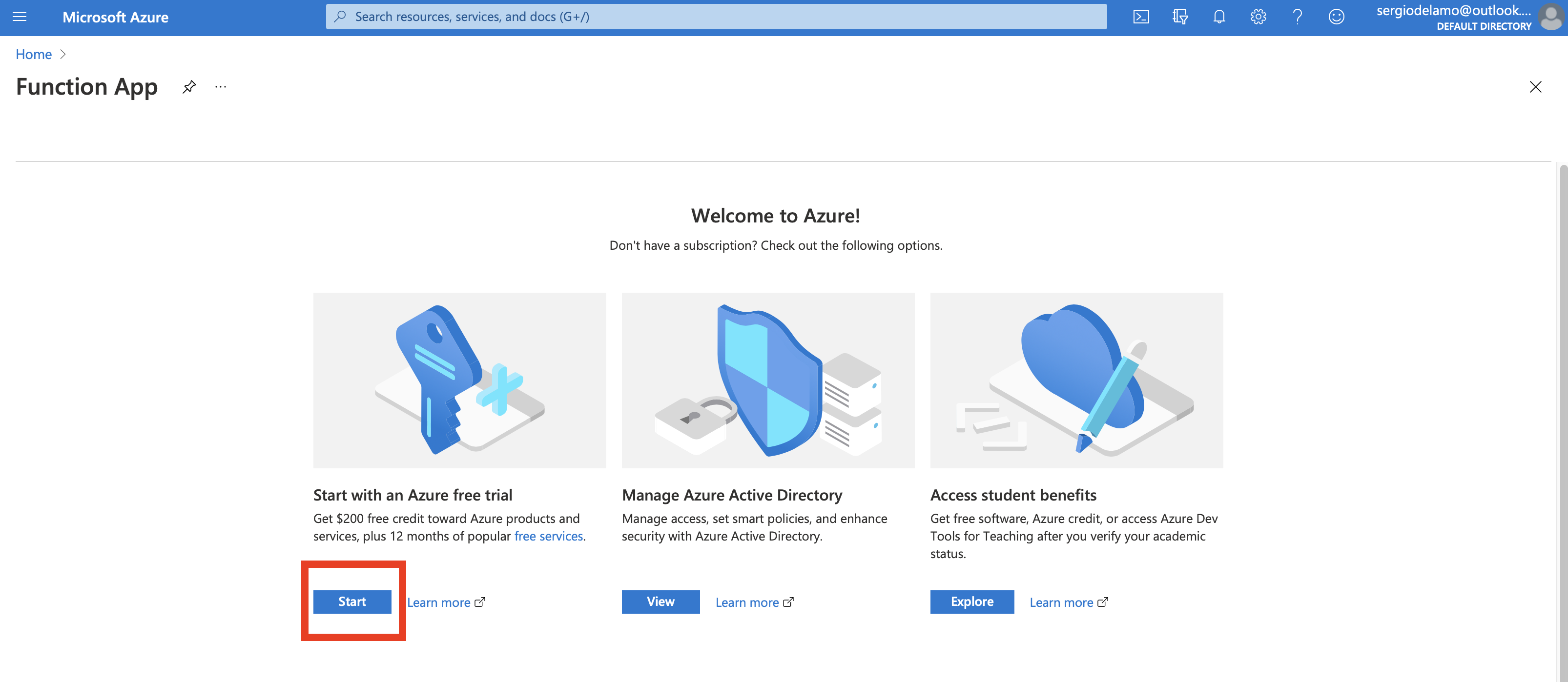Click the Azure portal home icon
Screen dimensions: 1568x682
pyautogui.click(x=33, y=53)
